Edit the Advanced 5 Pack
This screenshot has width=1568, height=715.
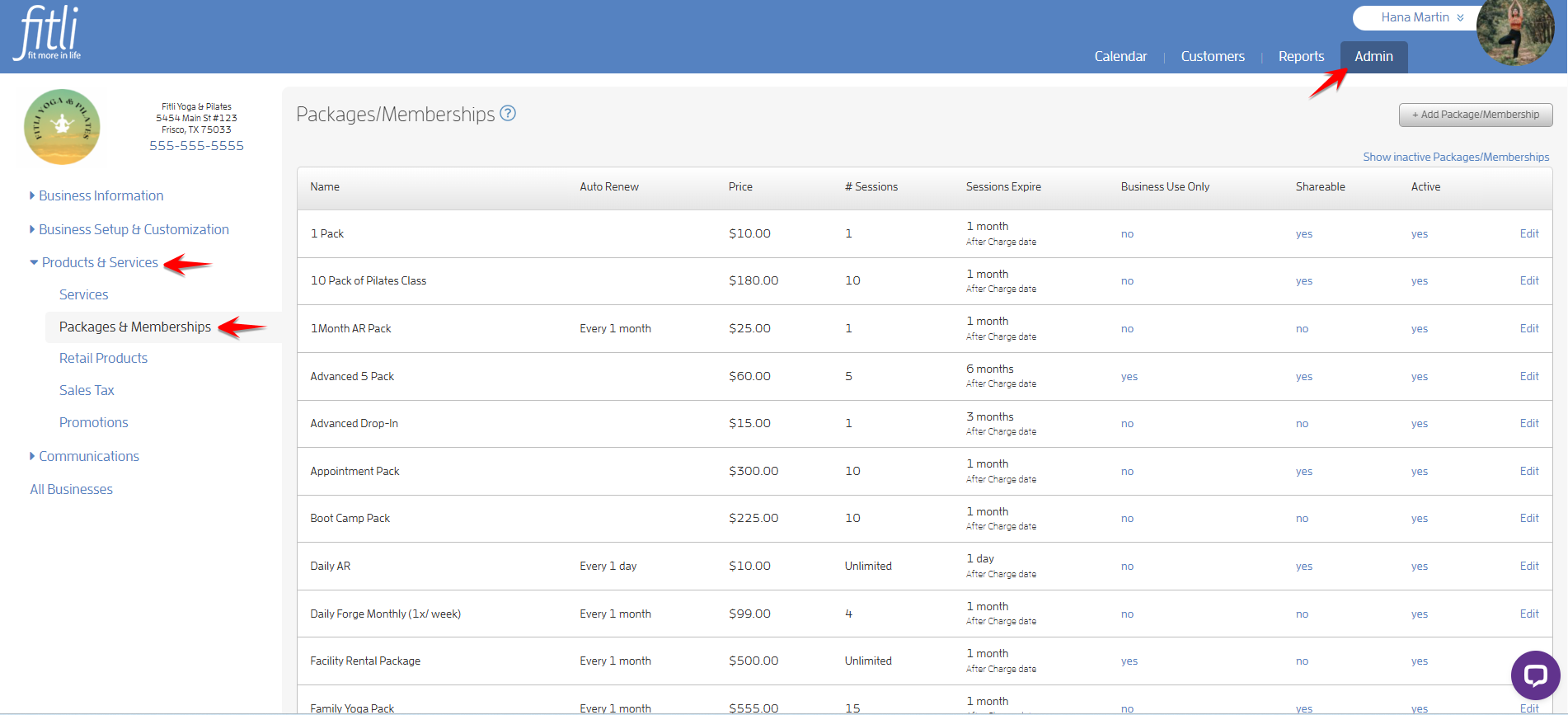point(1529,376)
